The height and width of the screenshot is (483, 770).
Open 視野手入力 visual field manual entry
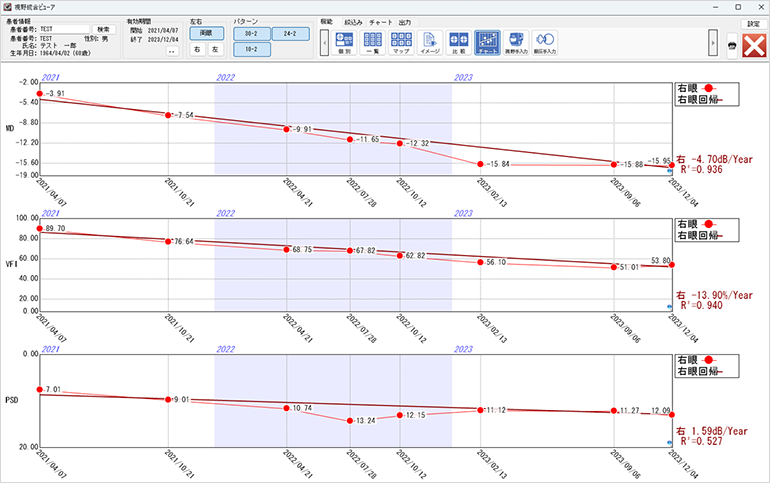[517, 42]
